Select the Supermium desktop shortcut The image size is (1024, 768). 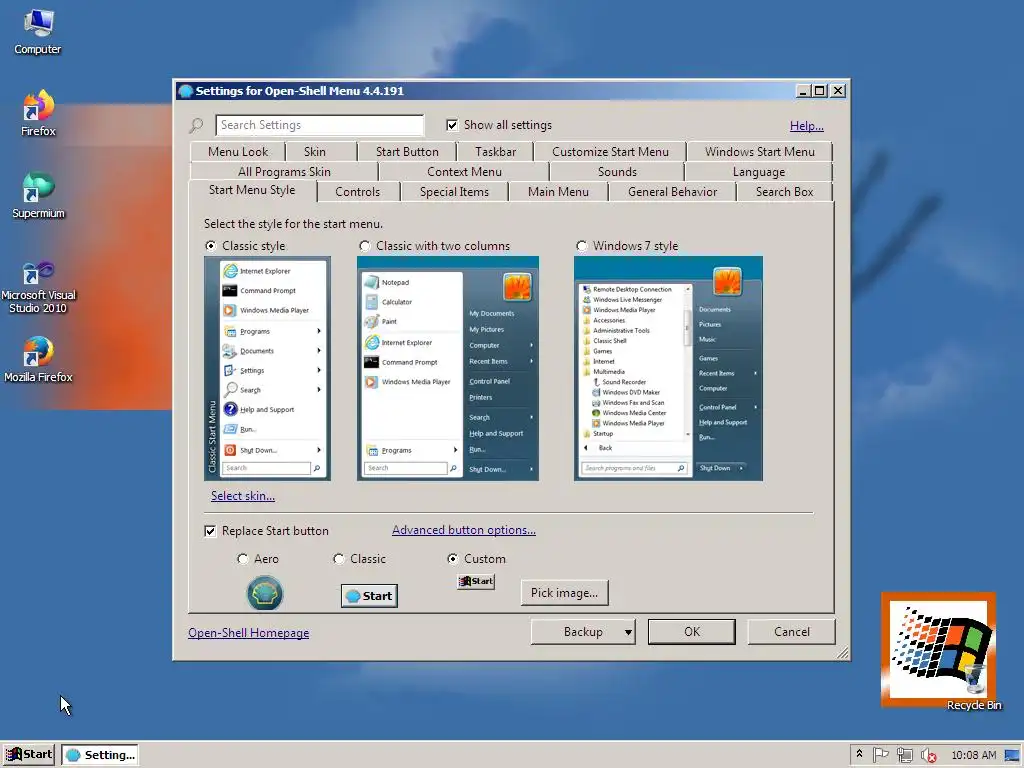[x=38, y=195]
